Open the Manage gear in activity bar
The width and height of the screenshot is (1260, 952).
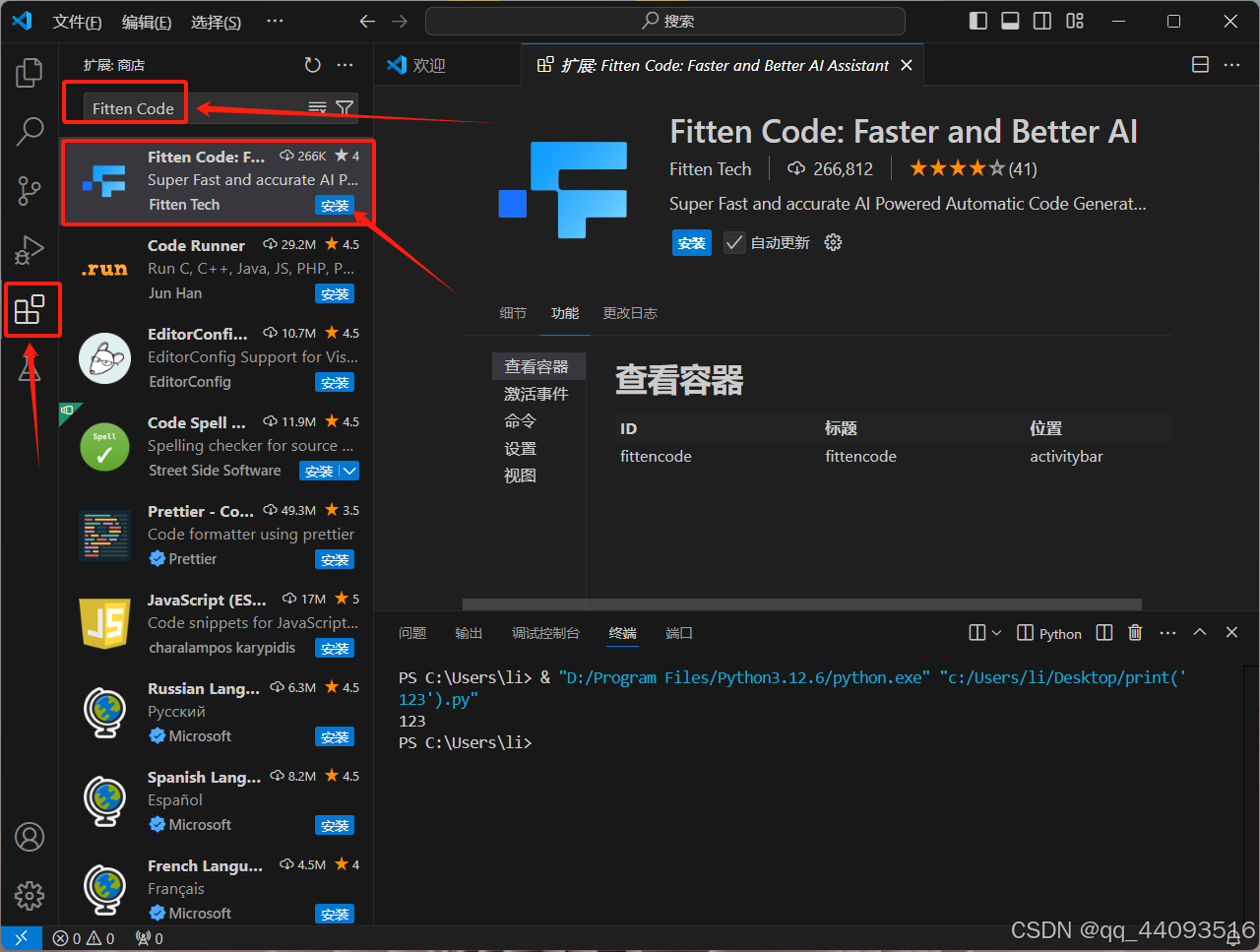(x=30, y=895)
